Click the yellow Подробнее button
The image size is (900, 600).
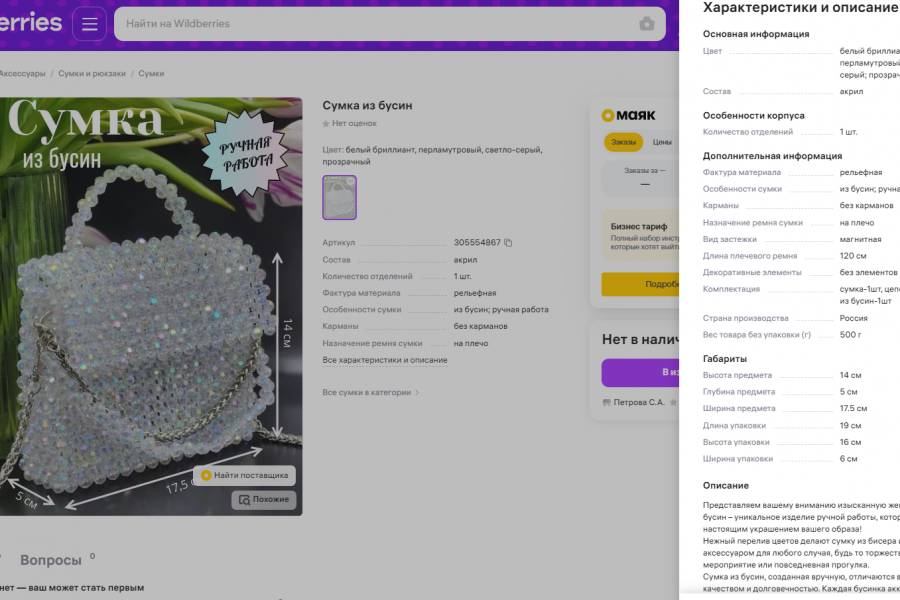640,284
